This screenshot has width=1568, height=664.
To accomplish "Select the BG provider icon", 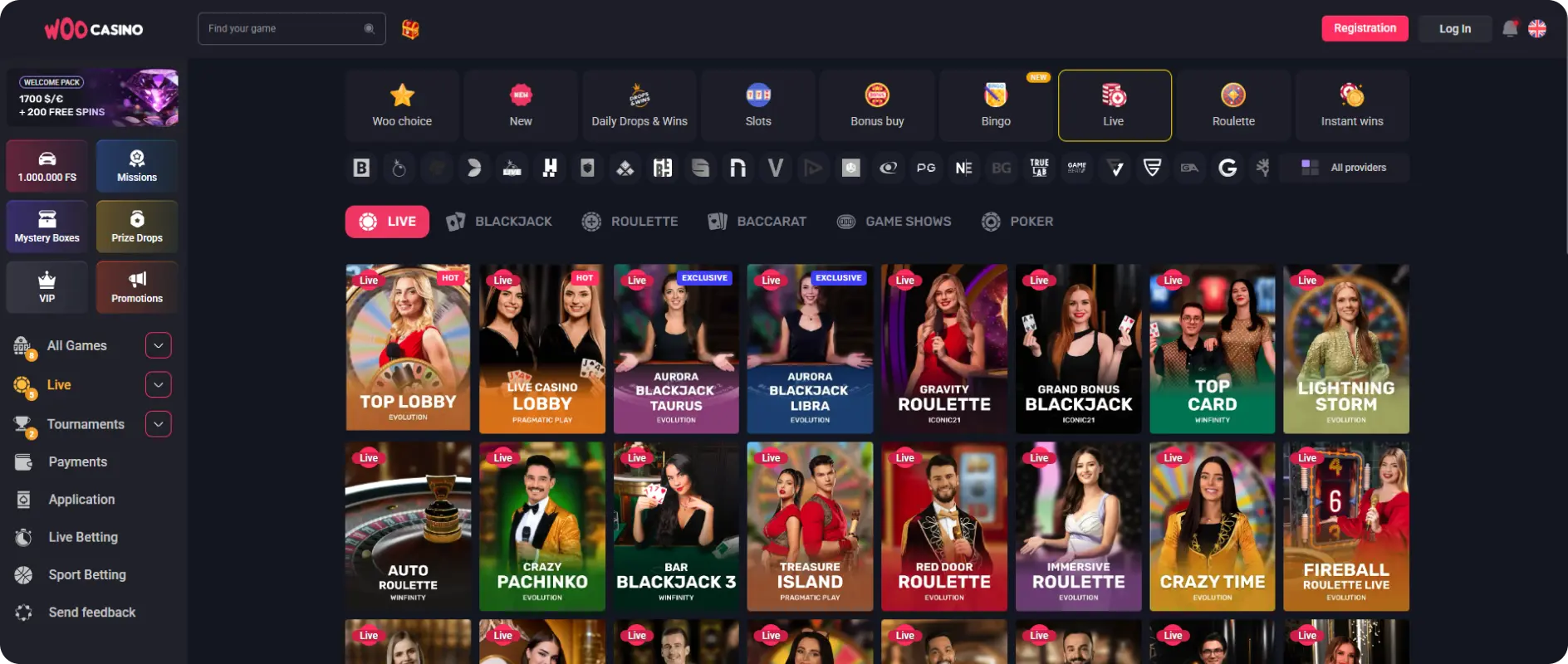I will pos(1002,168).
